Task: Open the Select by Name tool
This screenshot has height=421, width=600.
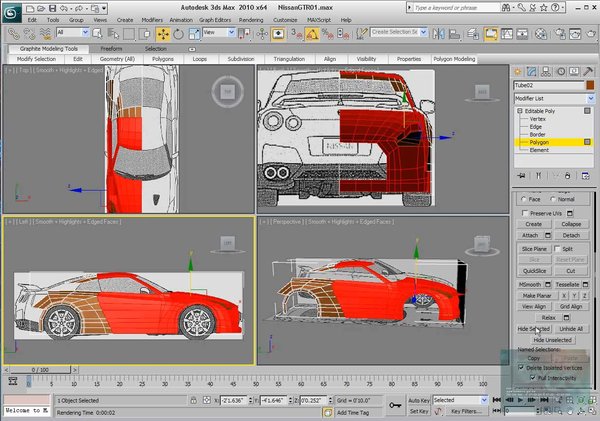Action: [114, 34]
